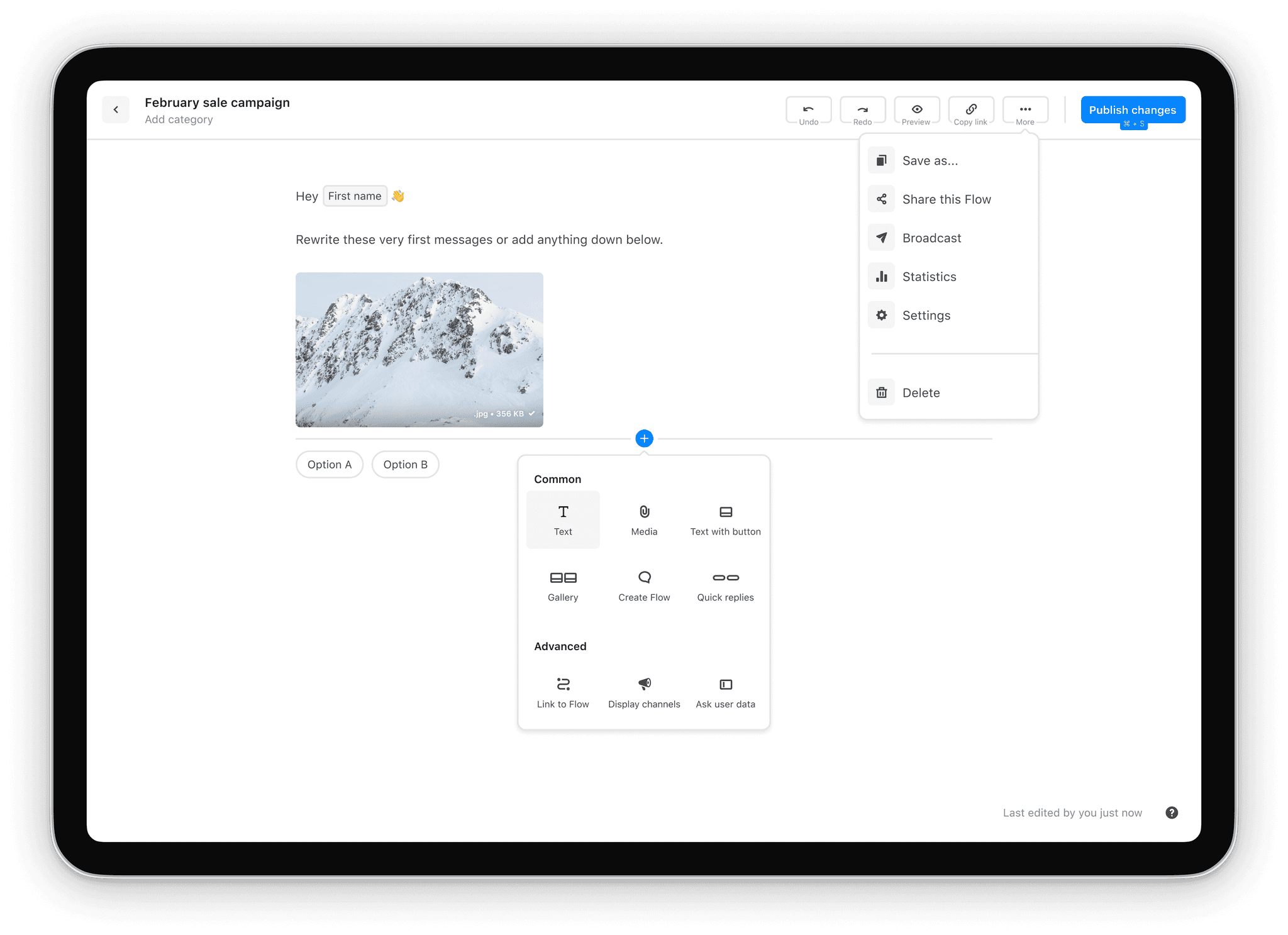Select the Text block type

coord(563,520)
